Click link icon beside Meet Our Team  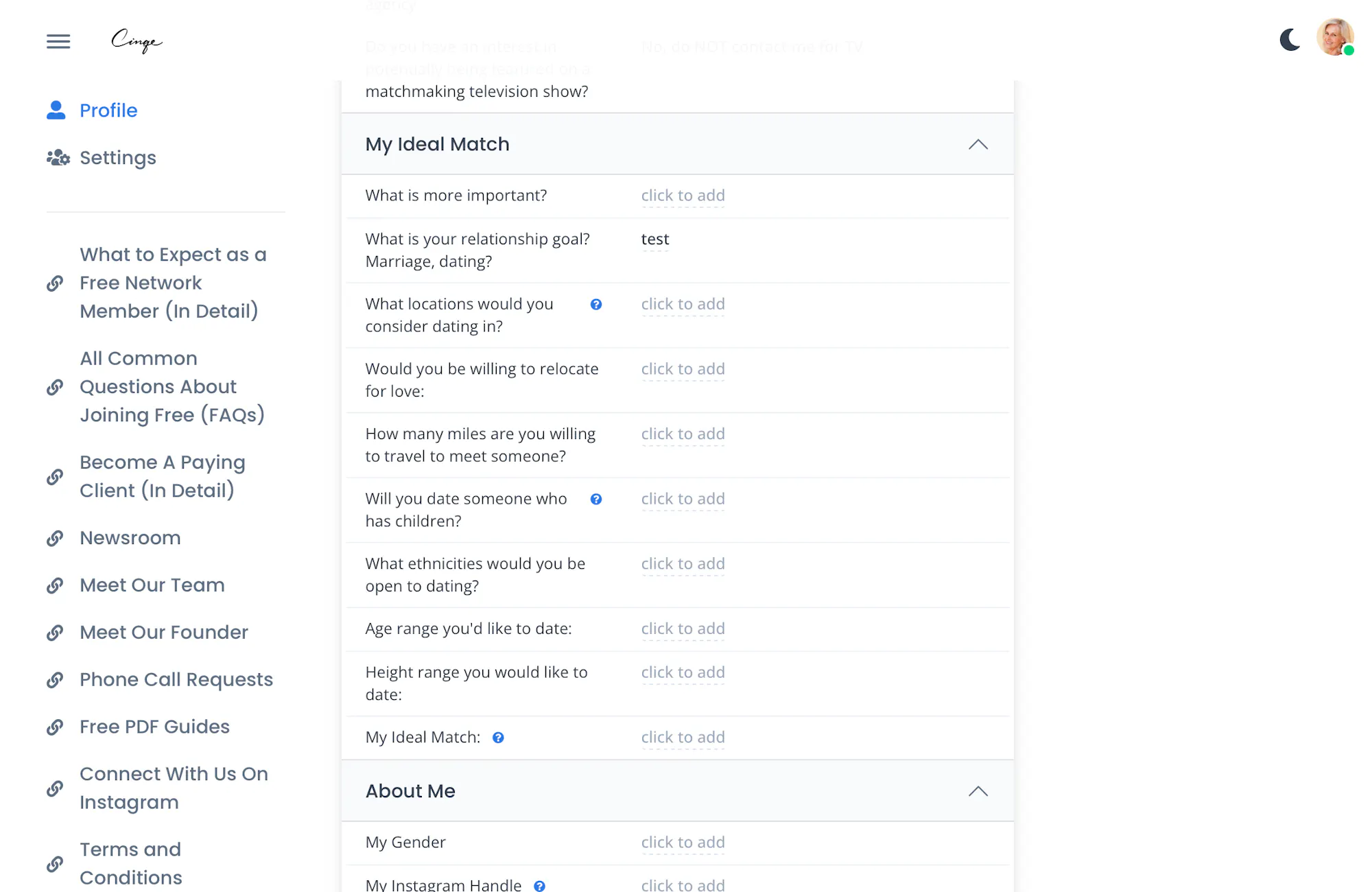(55, 585)
